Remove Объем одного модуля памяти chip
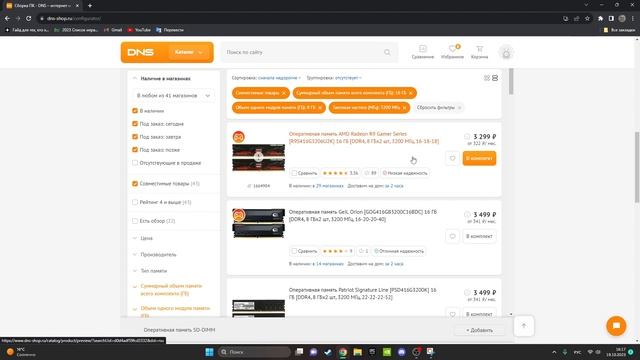The image size is (640, 360). [320, 108]
